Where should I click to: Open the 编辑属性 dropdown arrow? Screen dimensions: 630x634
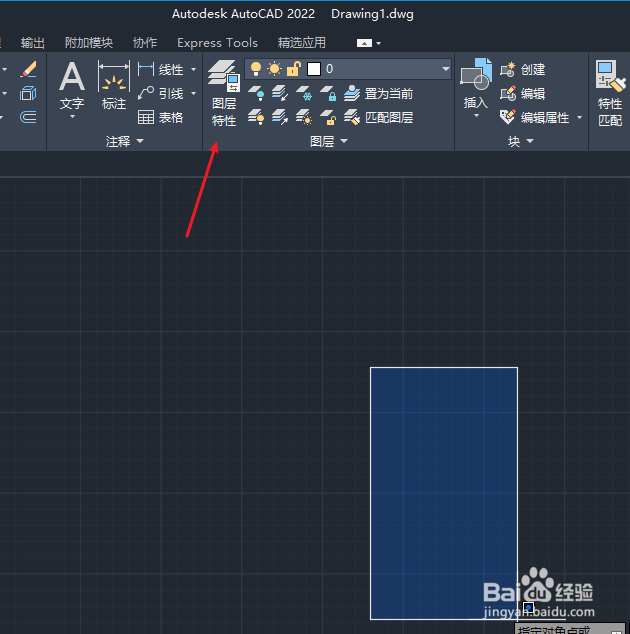579,117
